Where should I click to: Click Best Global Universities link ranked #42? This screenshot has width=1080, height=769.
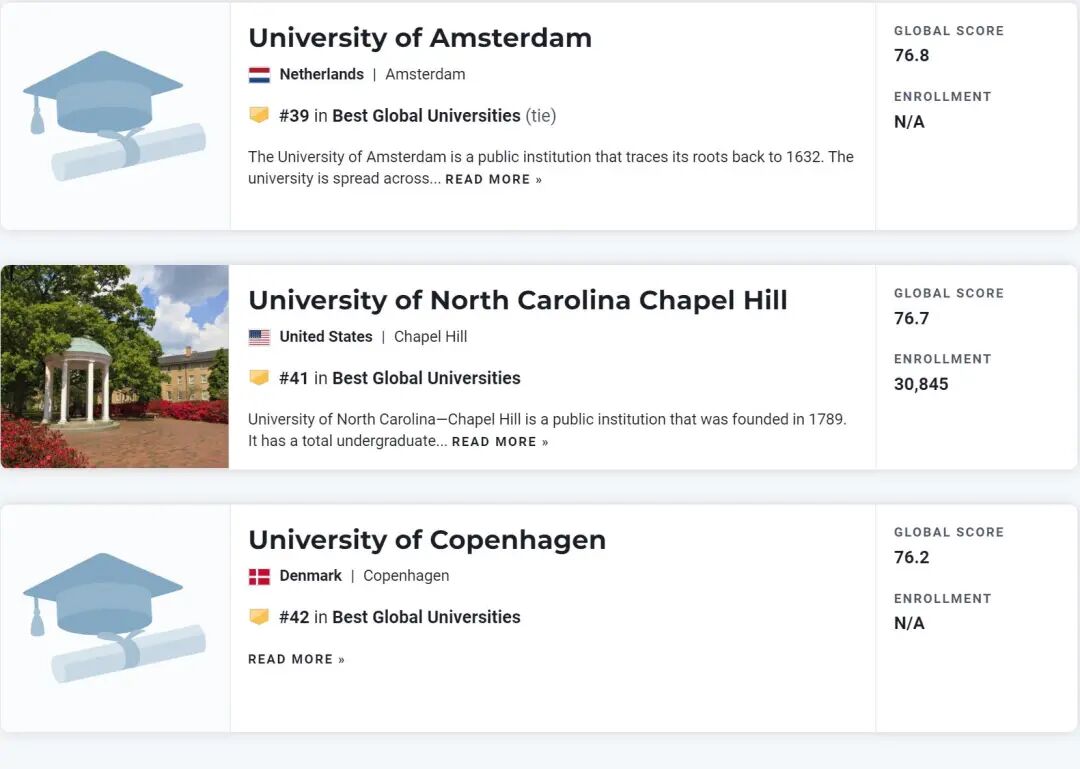pyautogui.click(x=426, y=617)
